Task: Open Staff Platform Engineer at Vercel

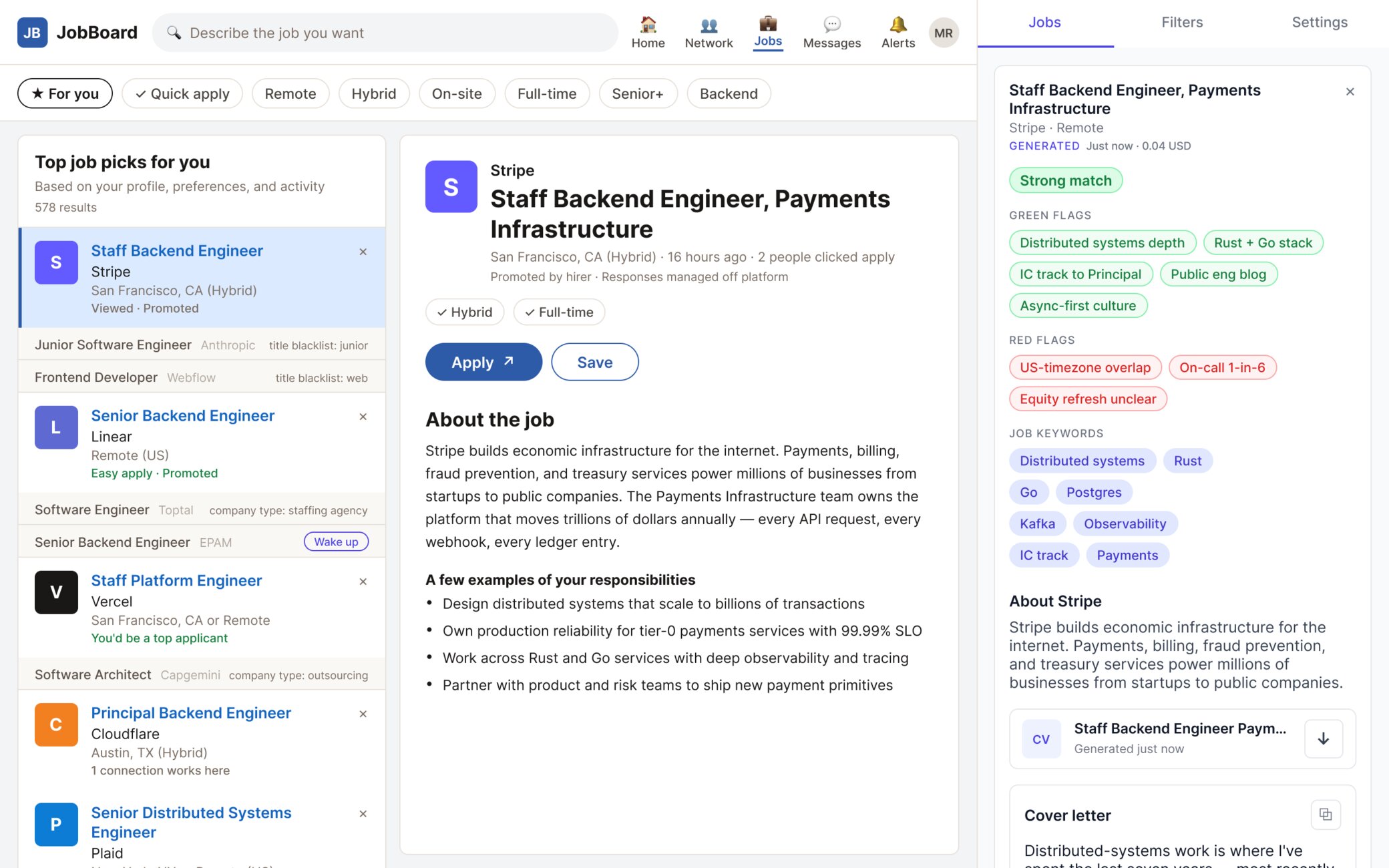Action: (x=176, y=580)
